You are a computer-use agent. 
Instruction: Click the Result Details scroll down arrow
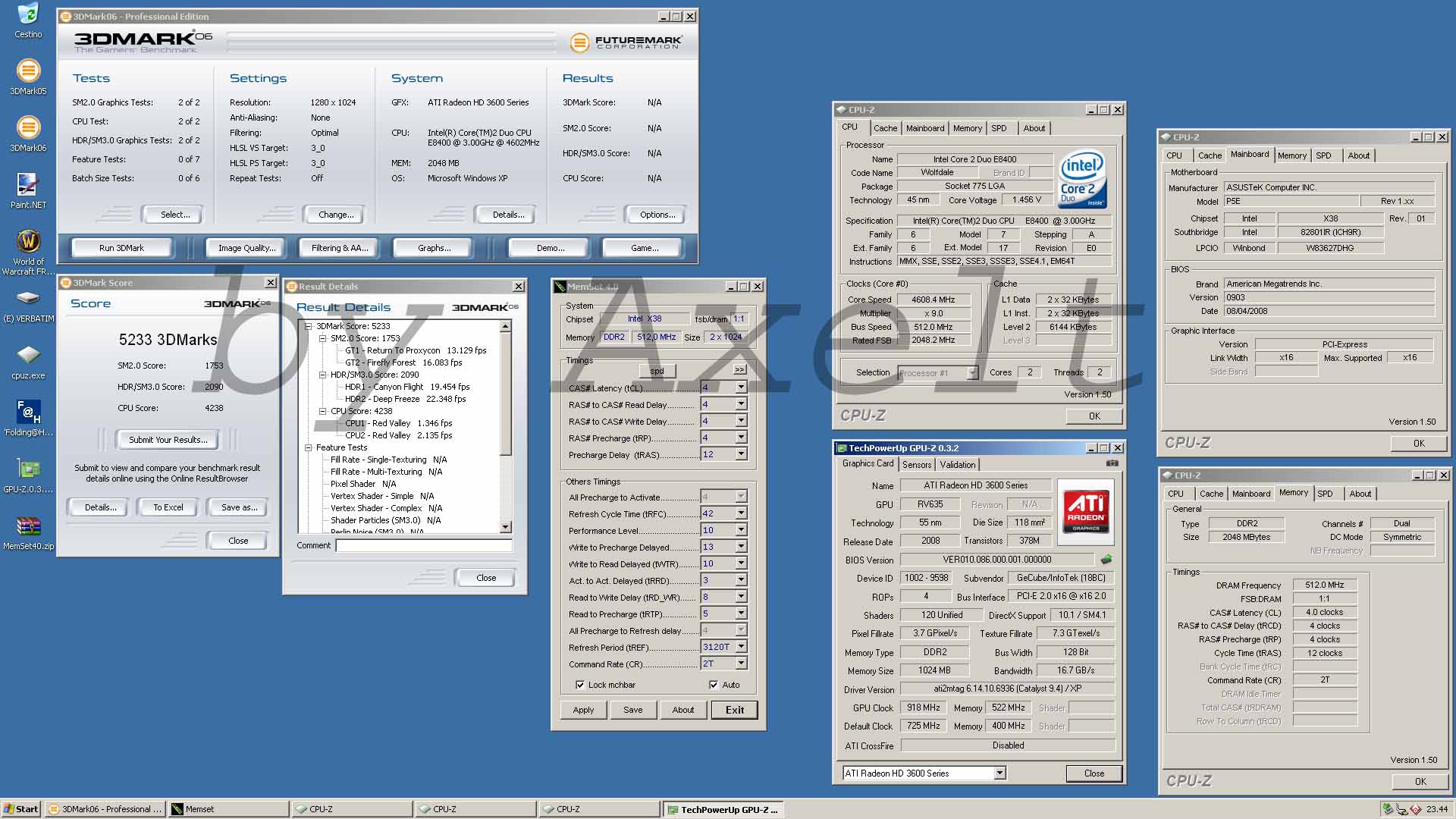pyautogui.click(x=506, y=527)
